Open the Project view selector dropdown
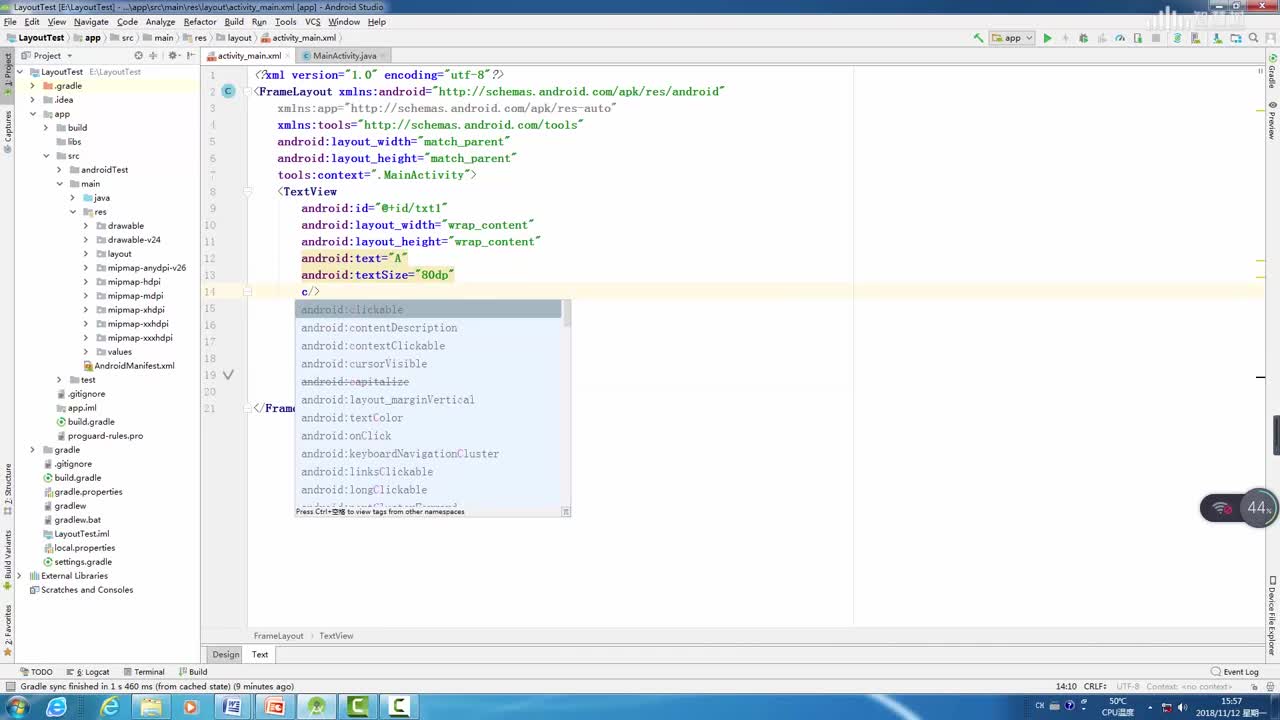The height and width of the screenshot is (720, 1280). point(47,56)
